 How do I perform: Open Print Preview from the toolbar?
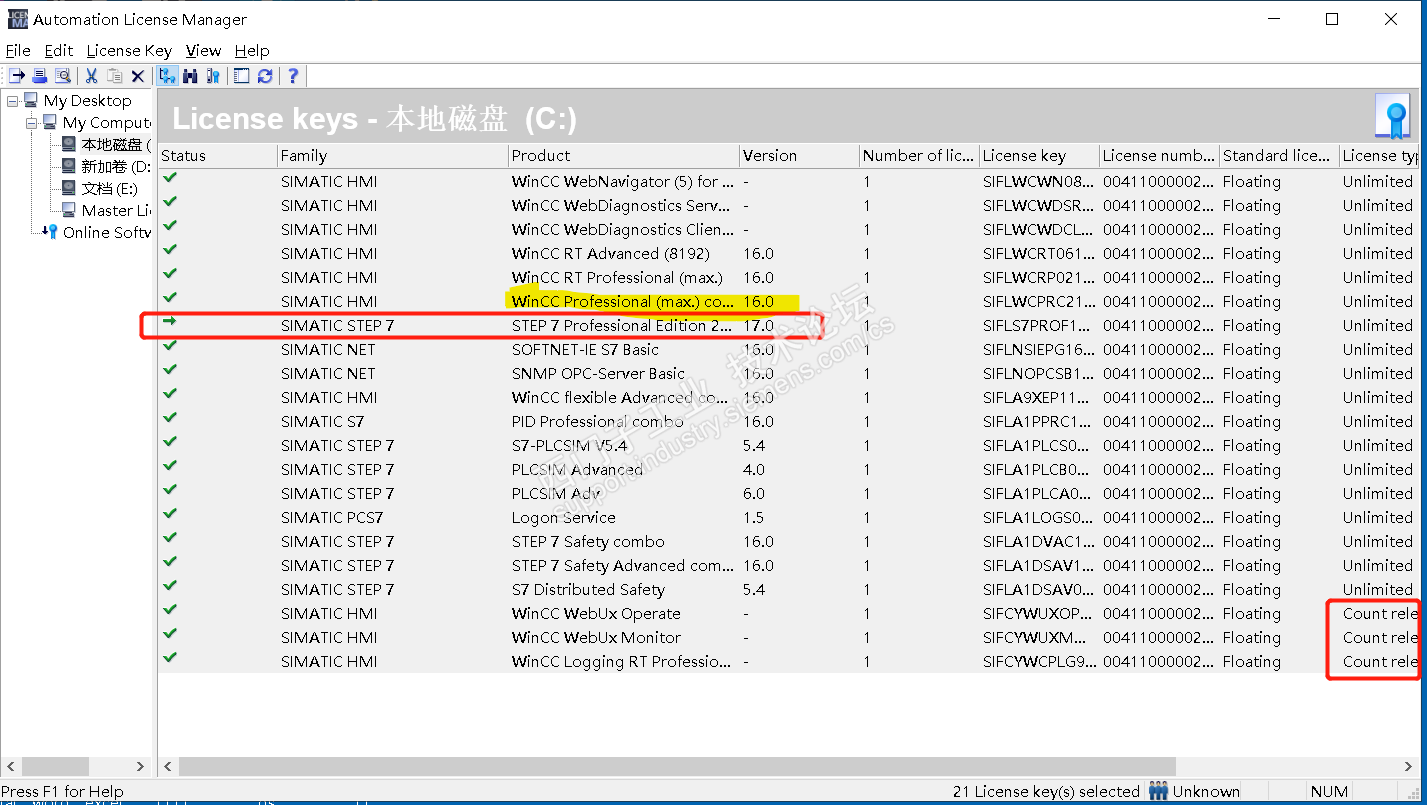(62, 76)
